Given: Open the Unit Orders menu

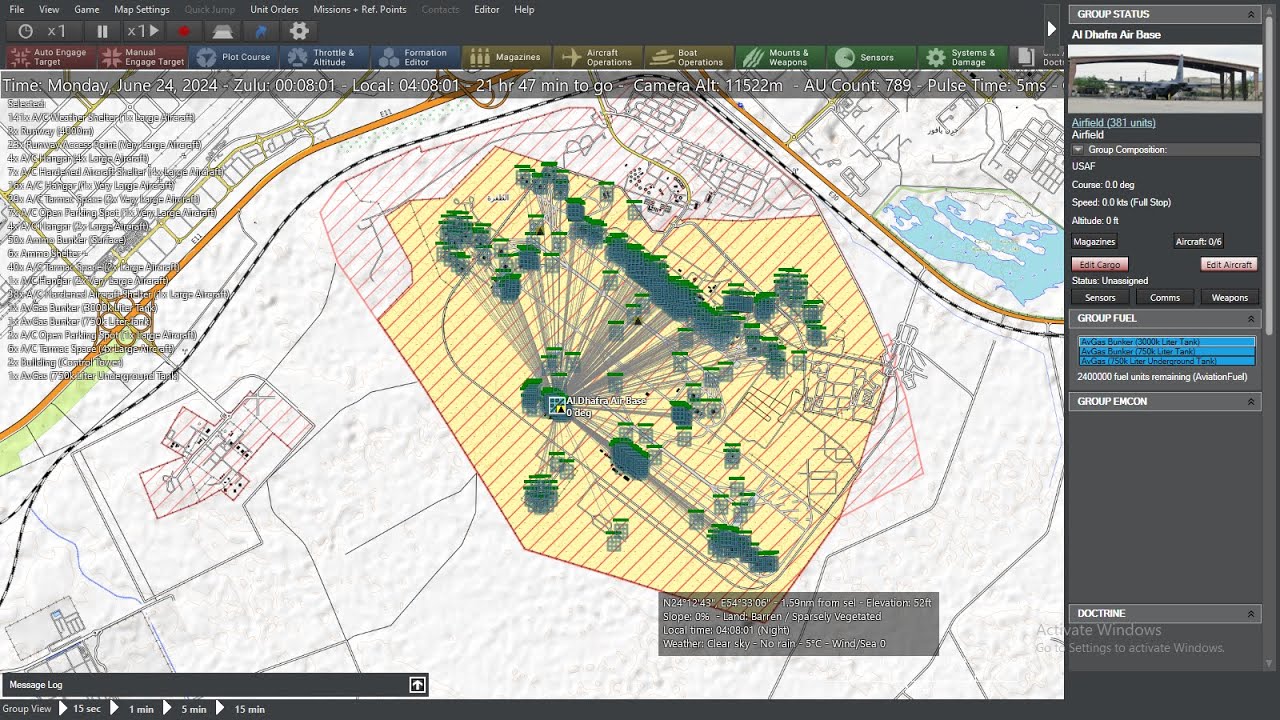Looking at the screenshot, I should click(x=274, y=9).
